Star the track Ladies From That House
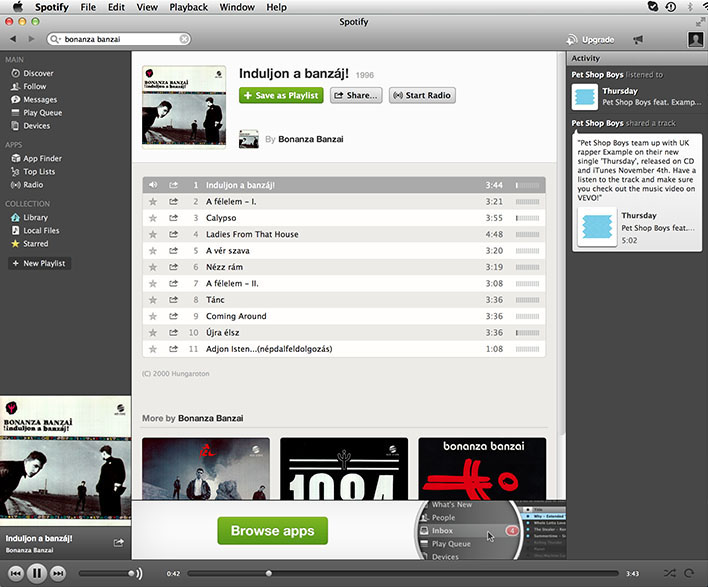Viewport: 708px width, 587px height. click(x=153, y=234)
